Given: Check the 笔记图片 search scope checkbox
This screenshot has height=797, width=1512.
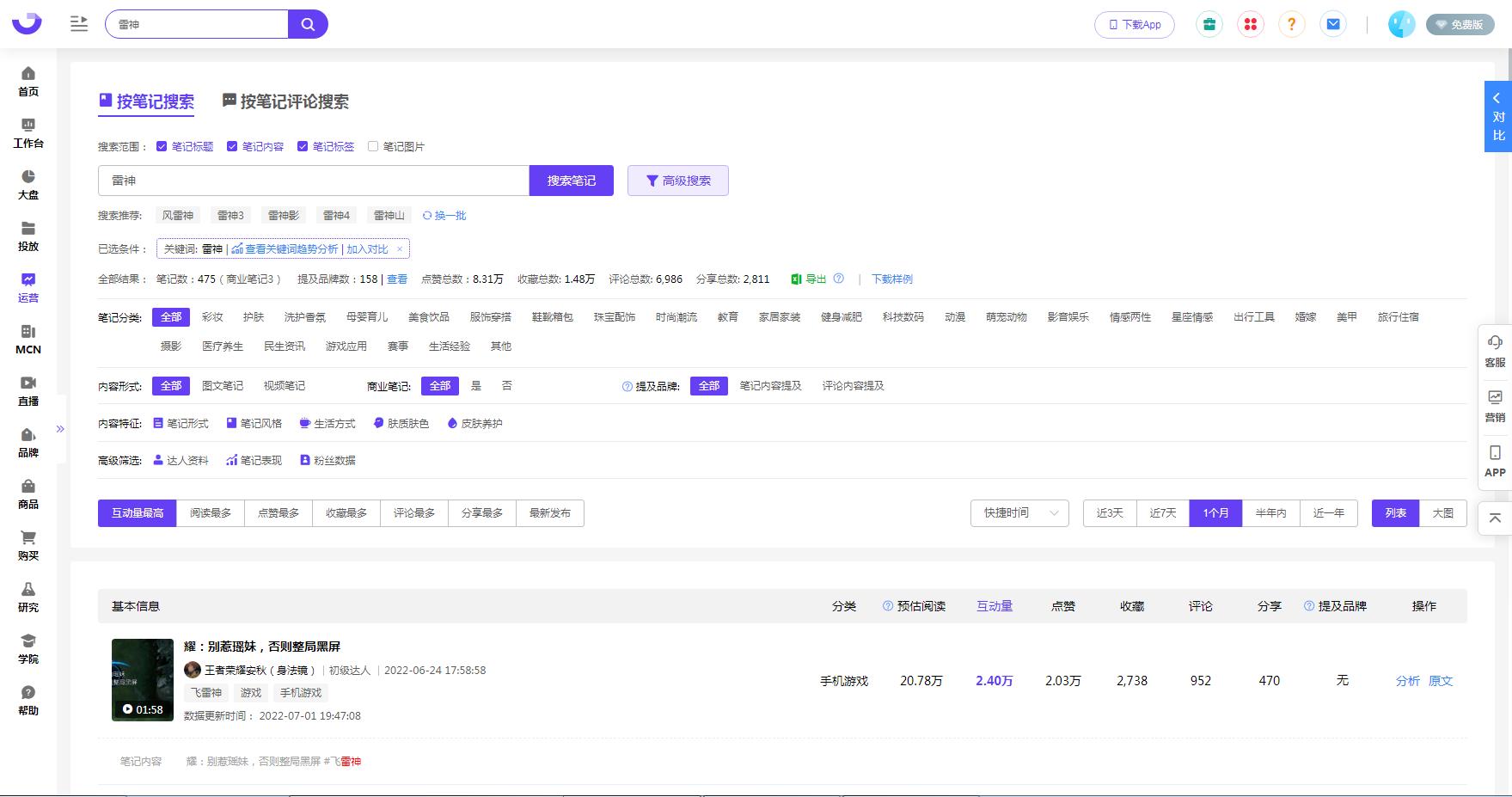Looking at the screenshot, I should point(373,146).
